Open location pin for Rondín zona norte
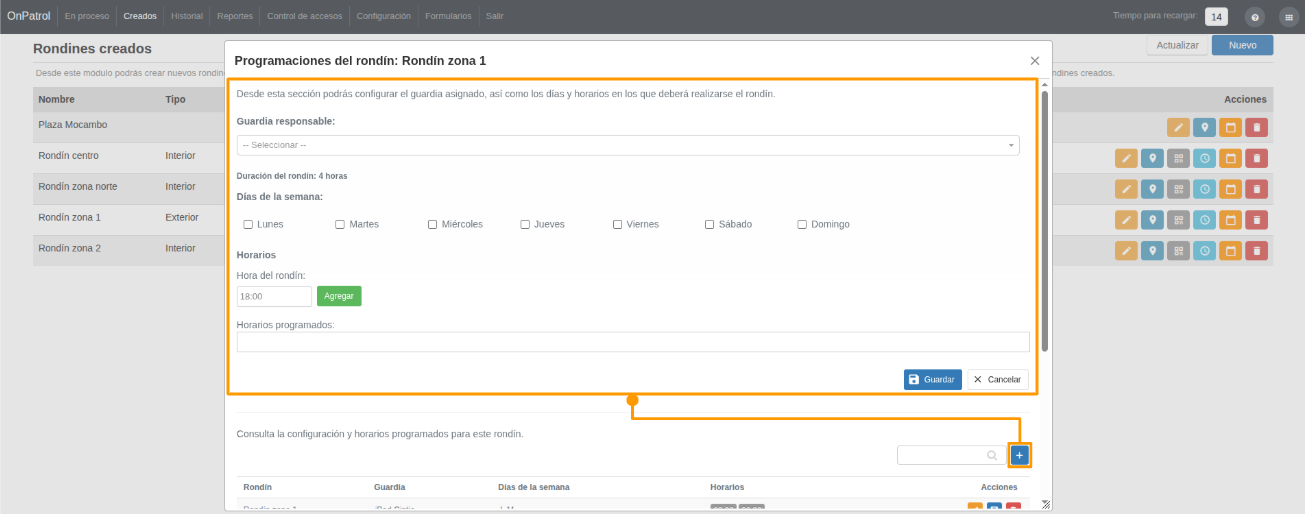Screen dimensions: 1305x514 point(1152,189)
